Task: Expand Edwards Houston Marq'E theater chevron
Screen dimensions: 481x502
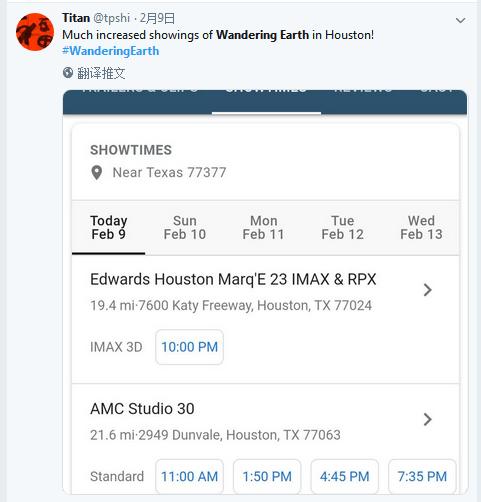Action: (x=428, y=290)
